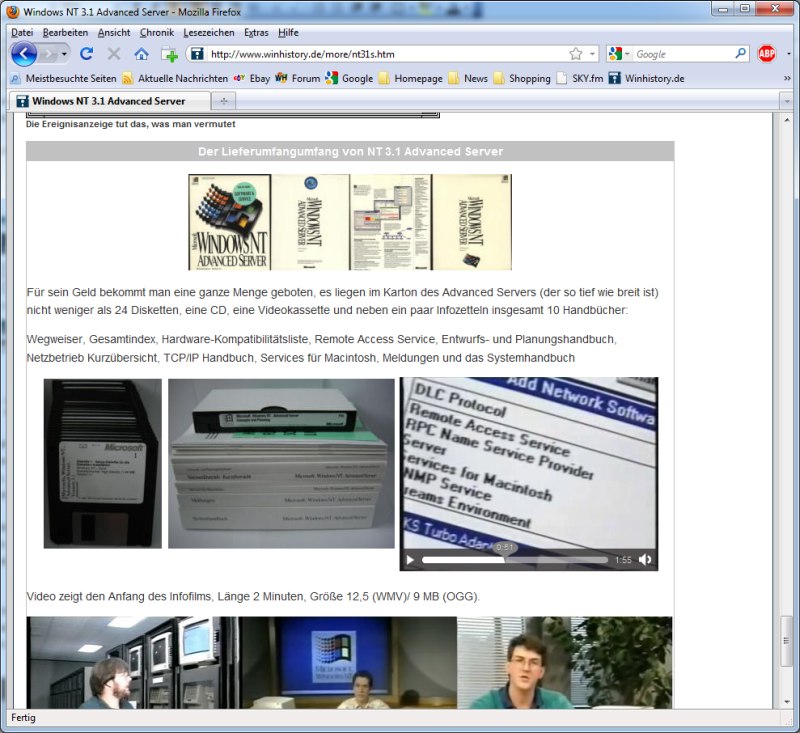
Task: Open the list all tabs dropdown
Action: (x=787, y=102)
